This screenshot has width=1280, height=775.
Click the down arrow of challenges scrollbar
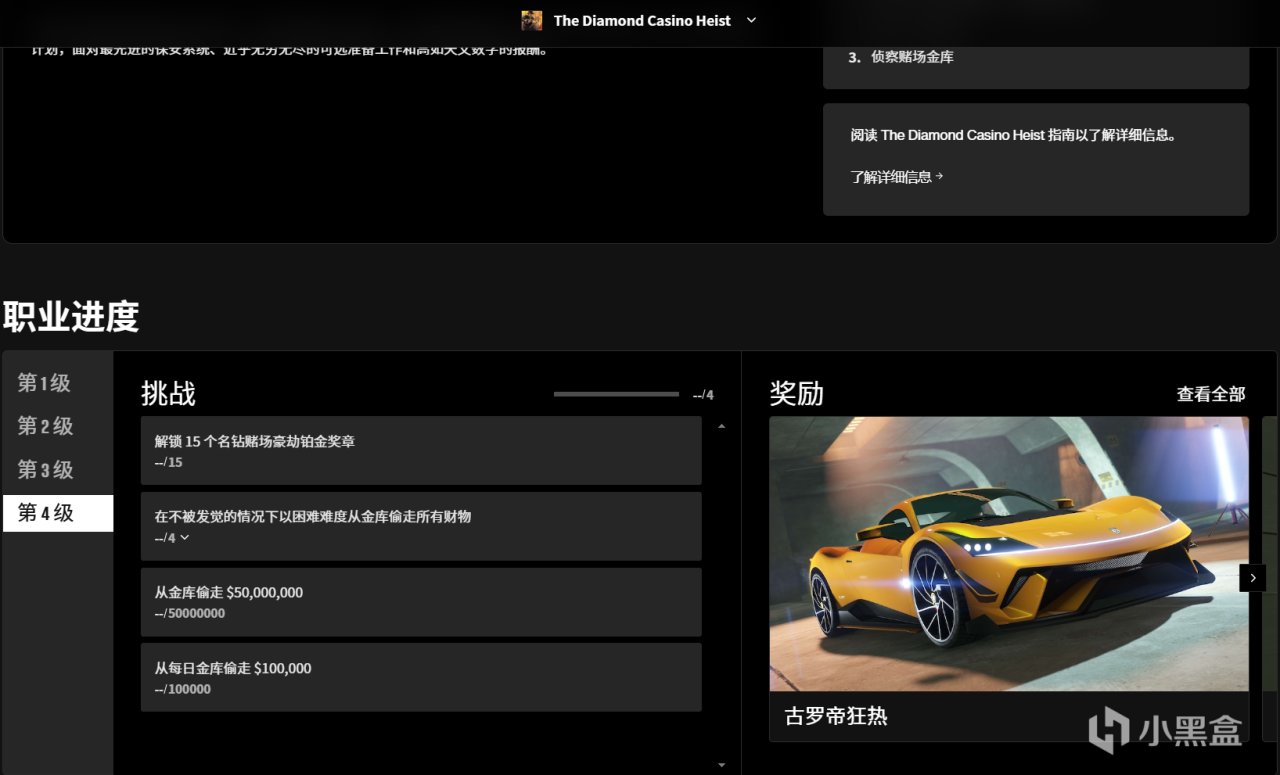(x=722, y=765)
